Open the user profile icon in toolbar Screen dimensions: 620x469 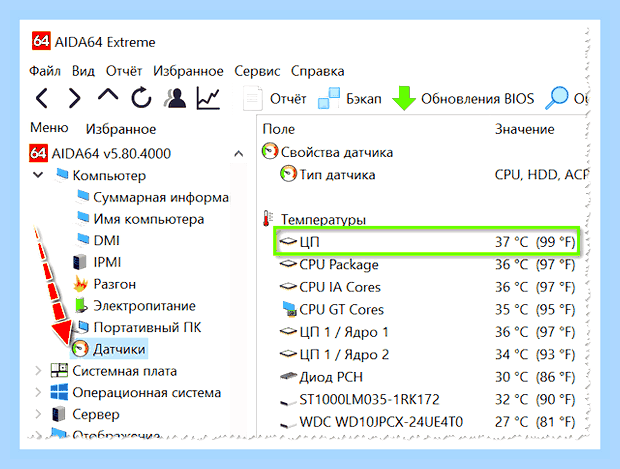(x=175, y=98)
